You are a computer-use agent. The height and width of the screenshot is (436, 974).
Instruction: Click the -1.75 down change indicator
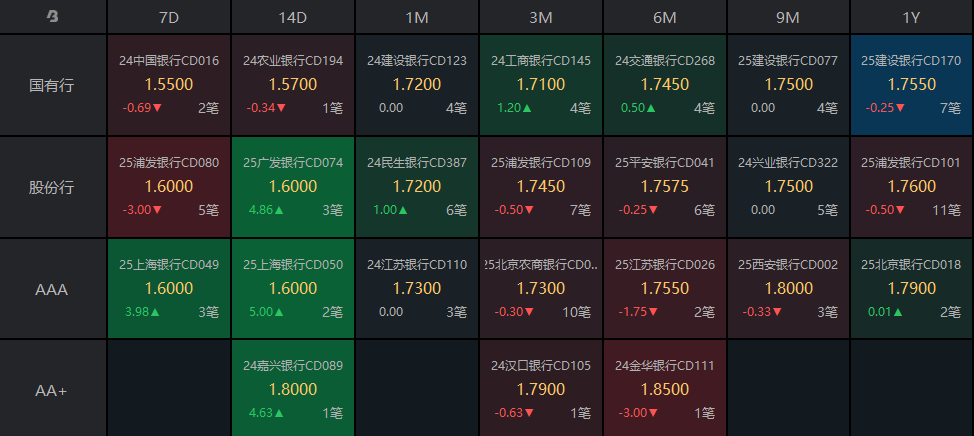639,312
